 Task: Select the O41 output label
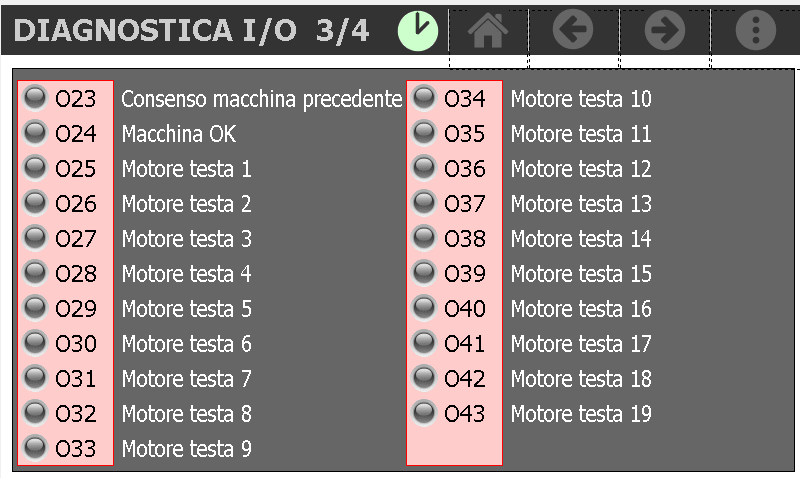tap(465, 344)
